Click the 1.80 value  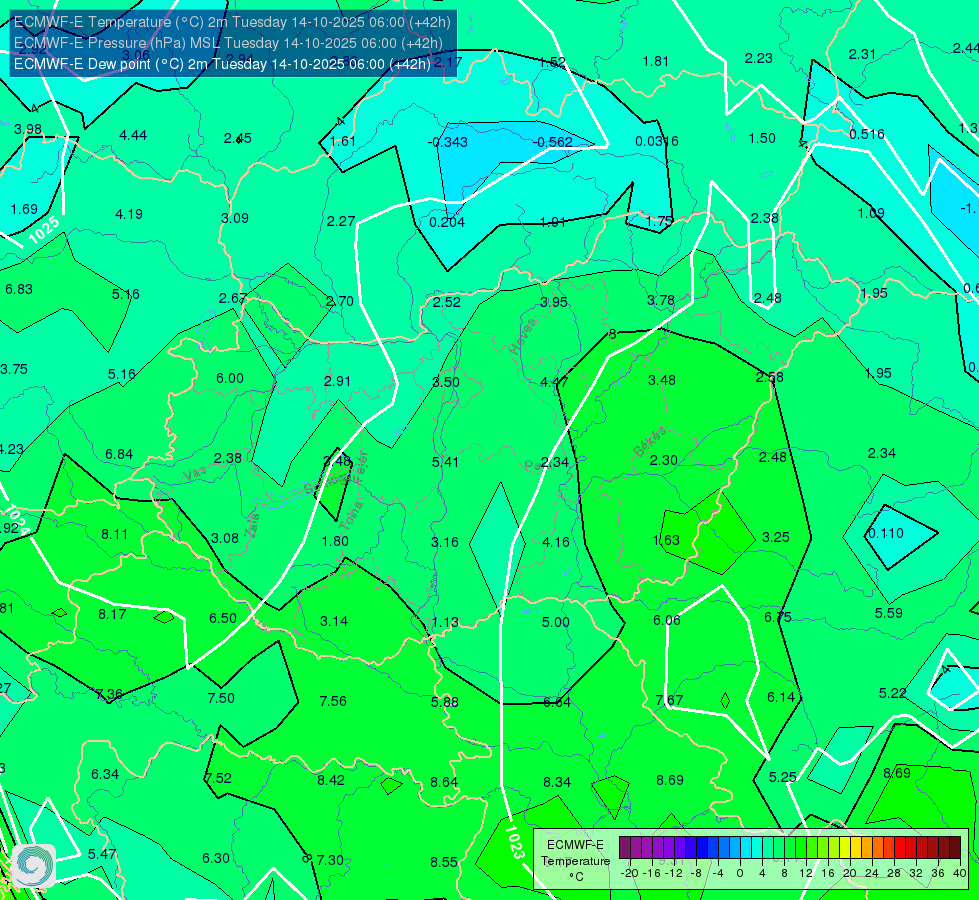coord(335,541)
